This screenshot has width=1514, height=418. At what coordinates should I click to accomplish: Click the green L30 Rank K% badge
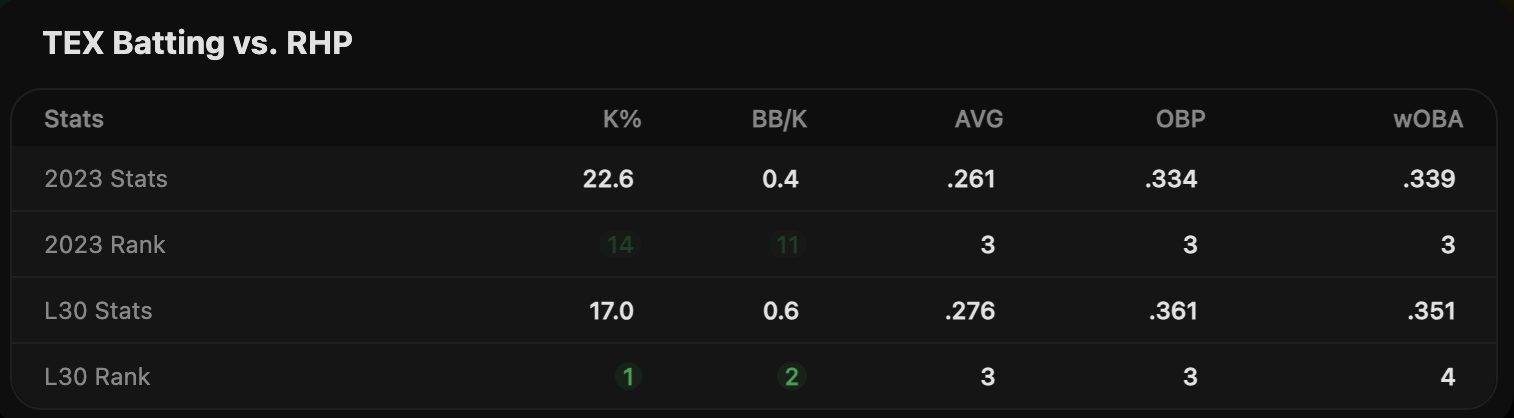coord(628,377)
